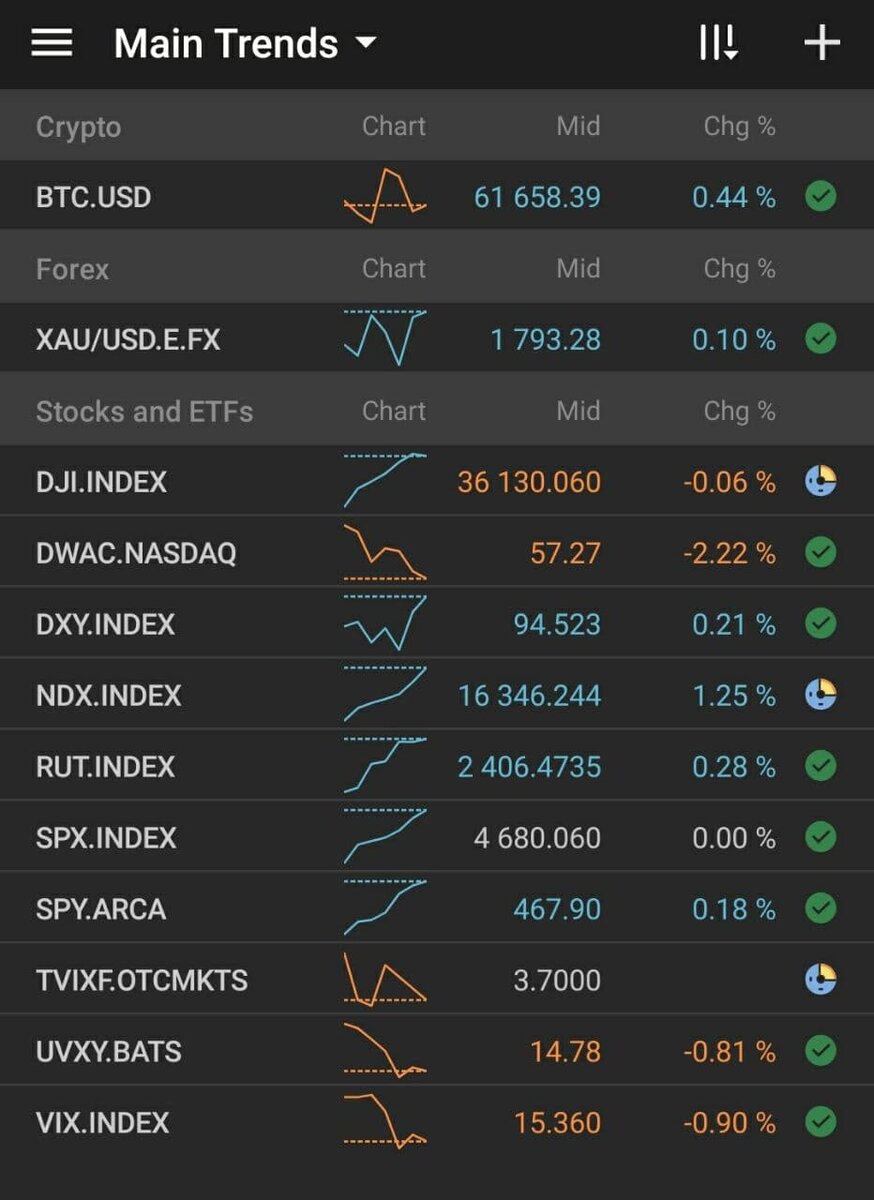The image size is (874, 1200).
Task: Click green check status icon for VIX.INDEX
Action: tap(821, 1122)
